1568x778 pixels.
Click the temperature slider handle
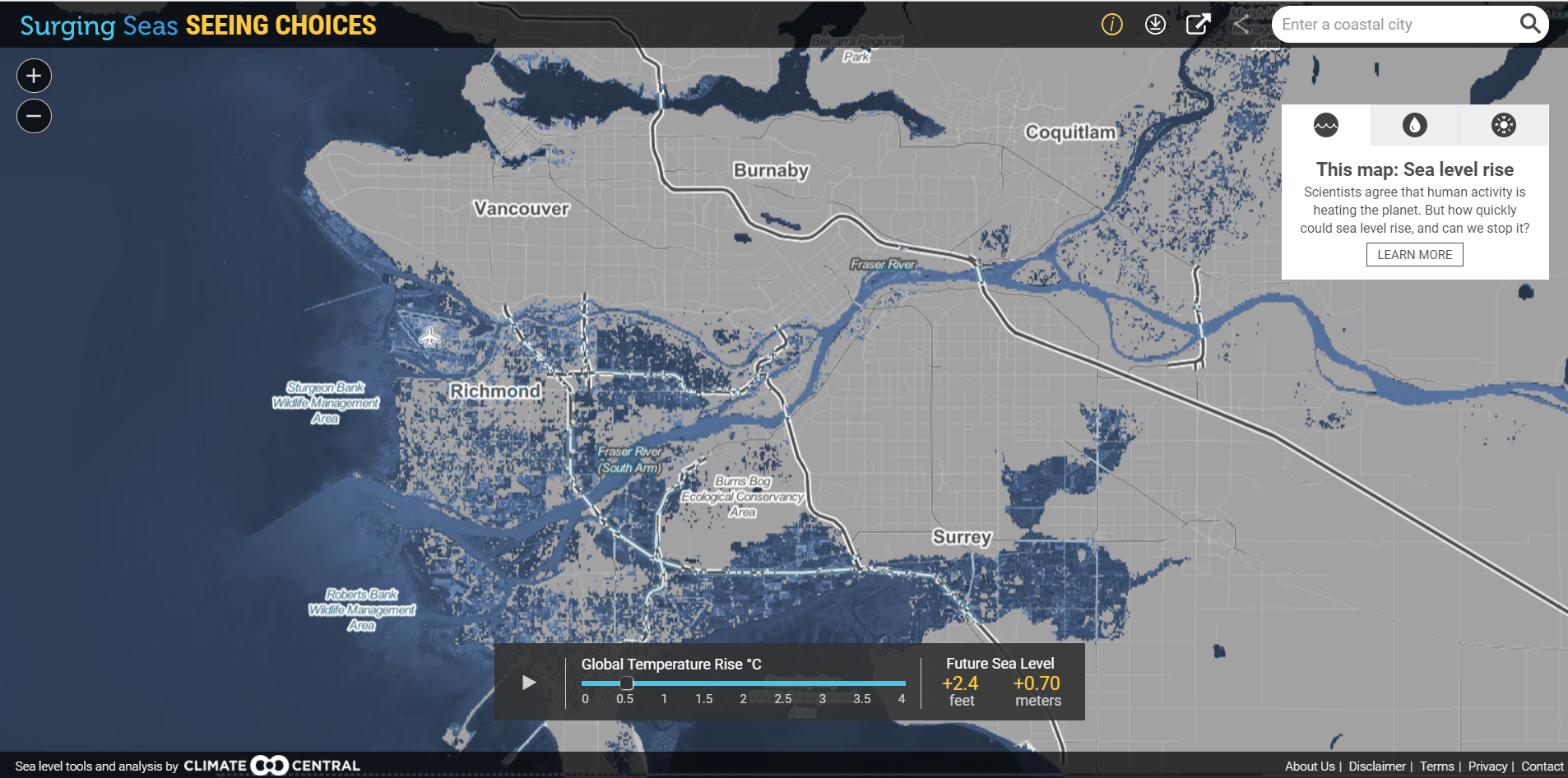[x=626, y=683]
